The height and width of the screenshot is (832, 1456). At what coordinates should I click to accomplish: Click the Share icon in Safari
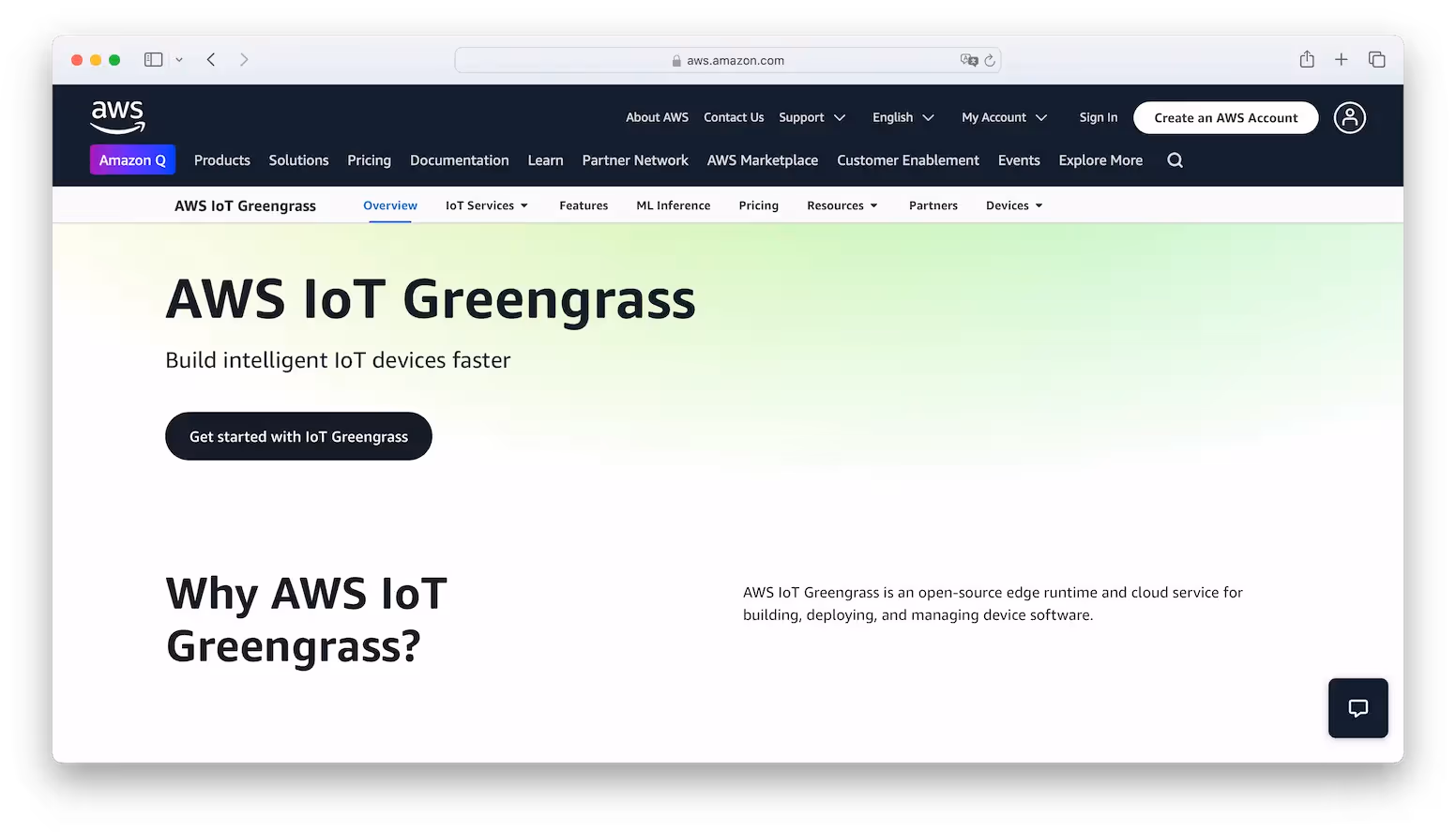click(1307, 59)
